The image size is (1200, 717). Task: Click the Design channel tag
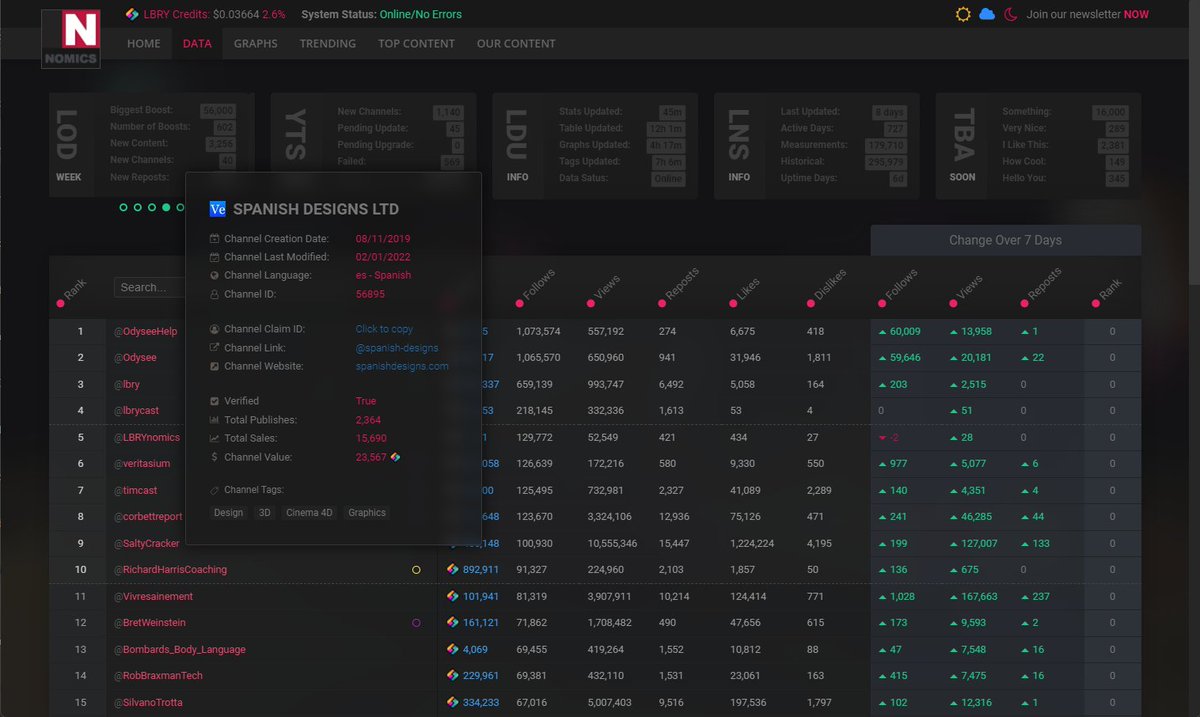tap(228, 512)
